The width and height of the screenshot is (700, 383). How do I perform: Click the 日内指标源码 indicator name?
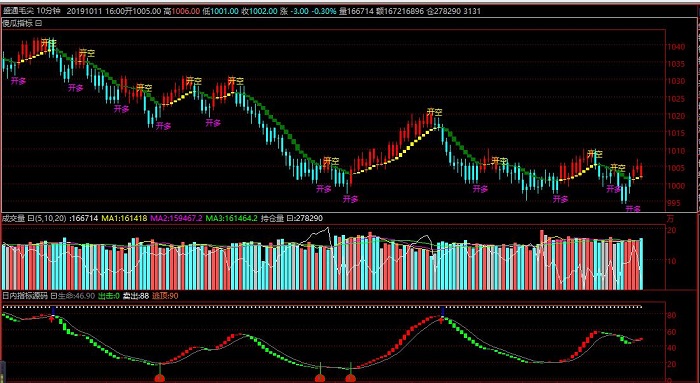tap(26, 296)
